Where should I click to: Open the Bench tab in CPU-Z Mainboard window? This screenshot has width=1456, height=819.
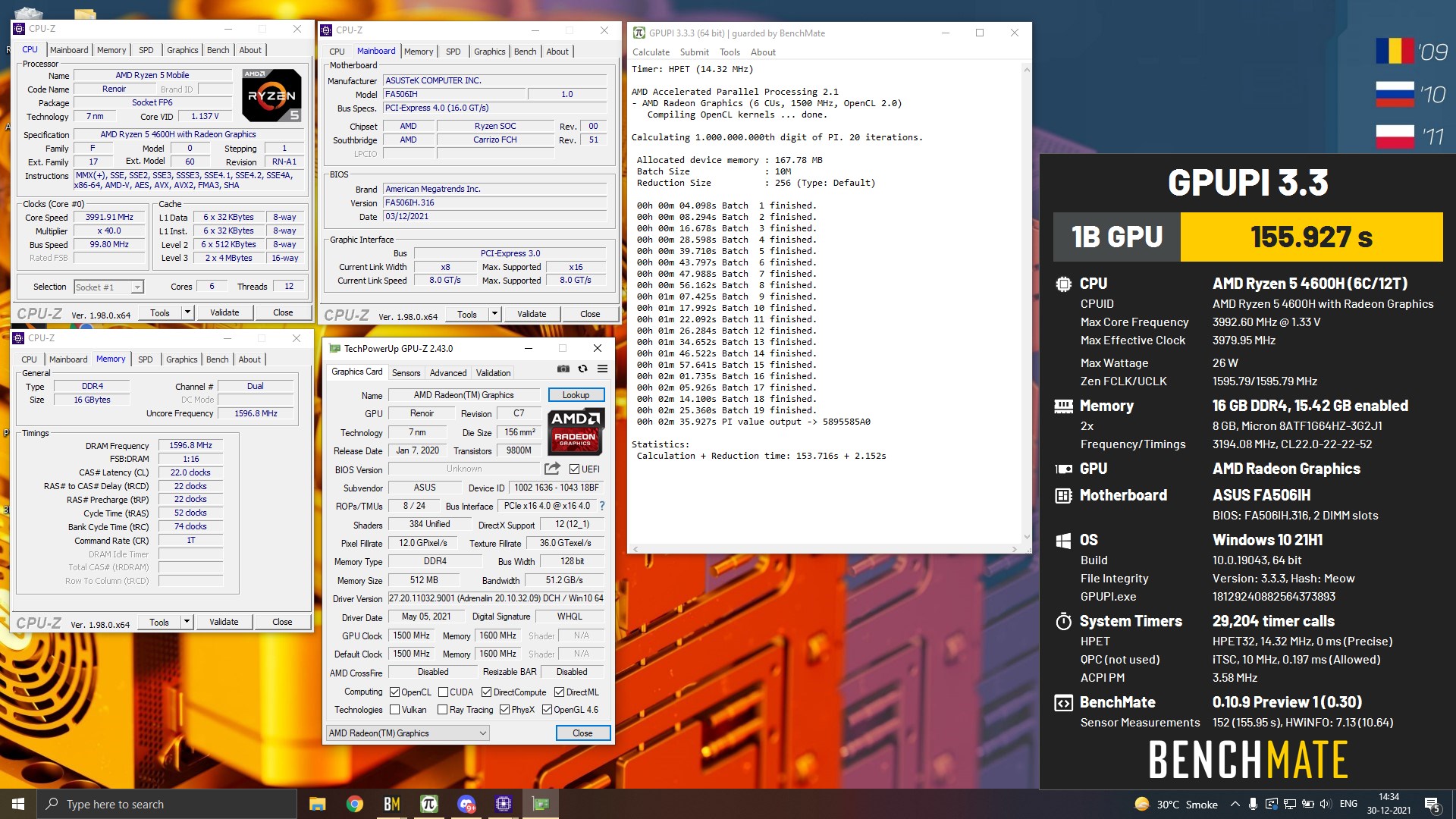coord(525,52)
